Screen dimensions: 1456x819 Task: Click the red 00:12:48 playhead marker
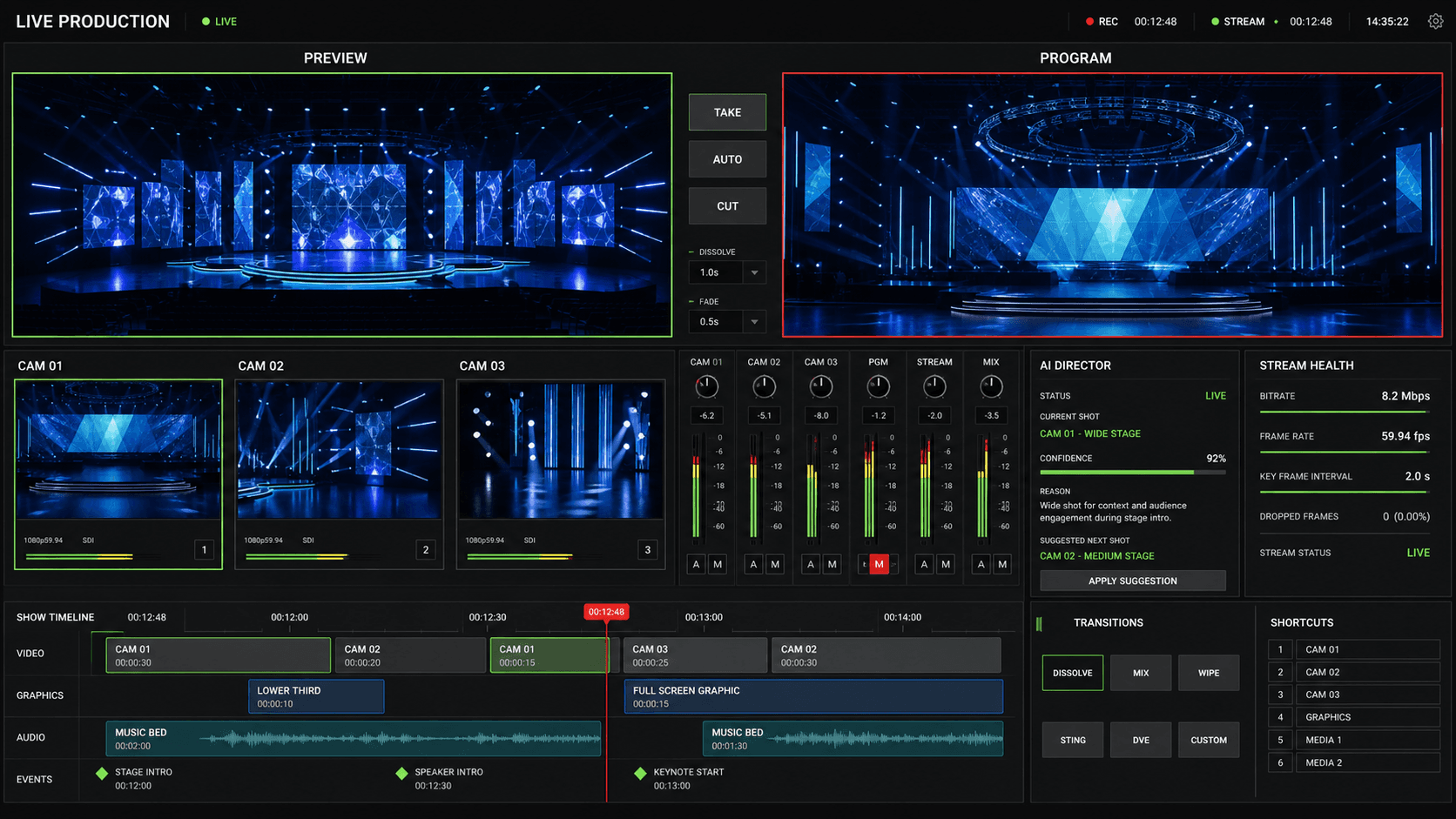[606, 612]
